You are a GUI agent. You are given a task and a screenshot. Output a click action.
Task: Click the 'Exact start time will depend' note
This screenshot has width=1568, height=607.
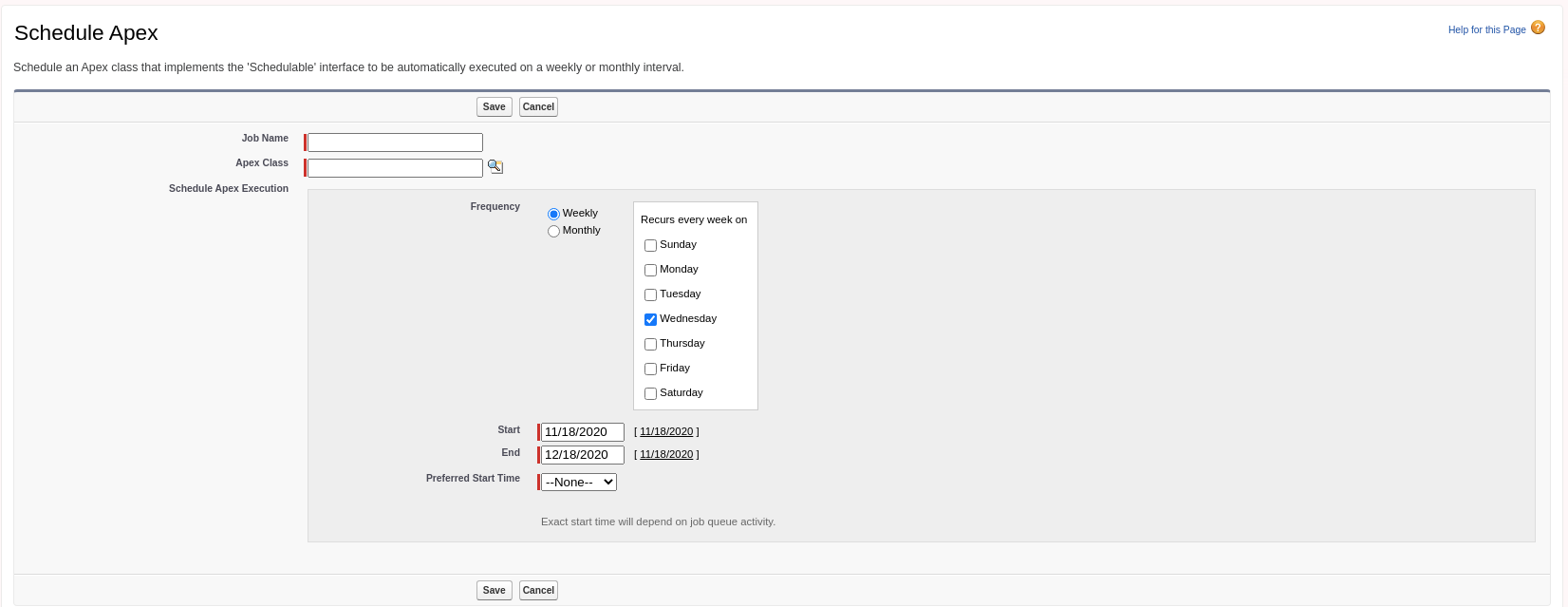[658, 522]
